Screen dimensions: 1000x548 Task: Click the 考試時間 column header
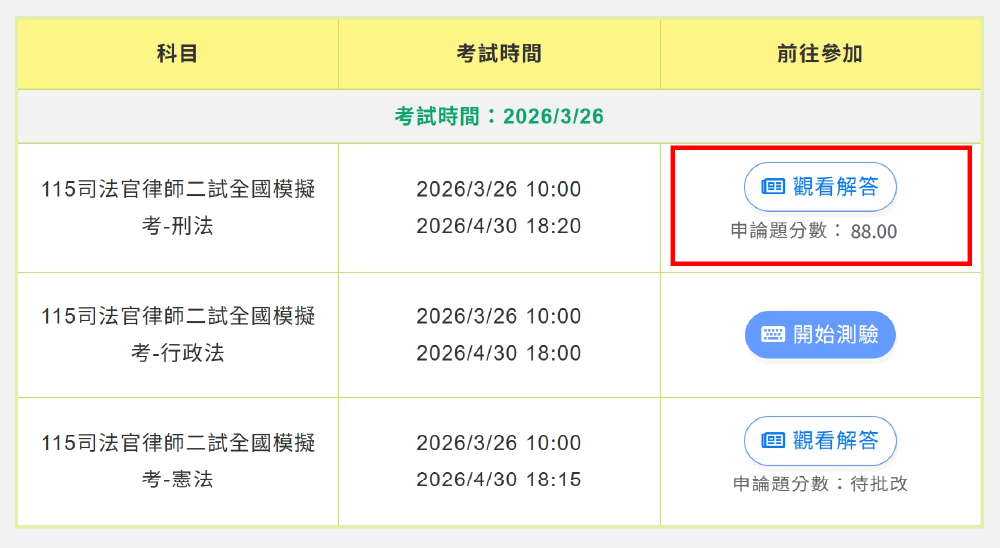pos(499,54)
